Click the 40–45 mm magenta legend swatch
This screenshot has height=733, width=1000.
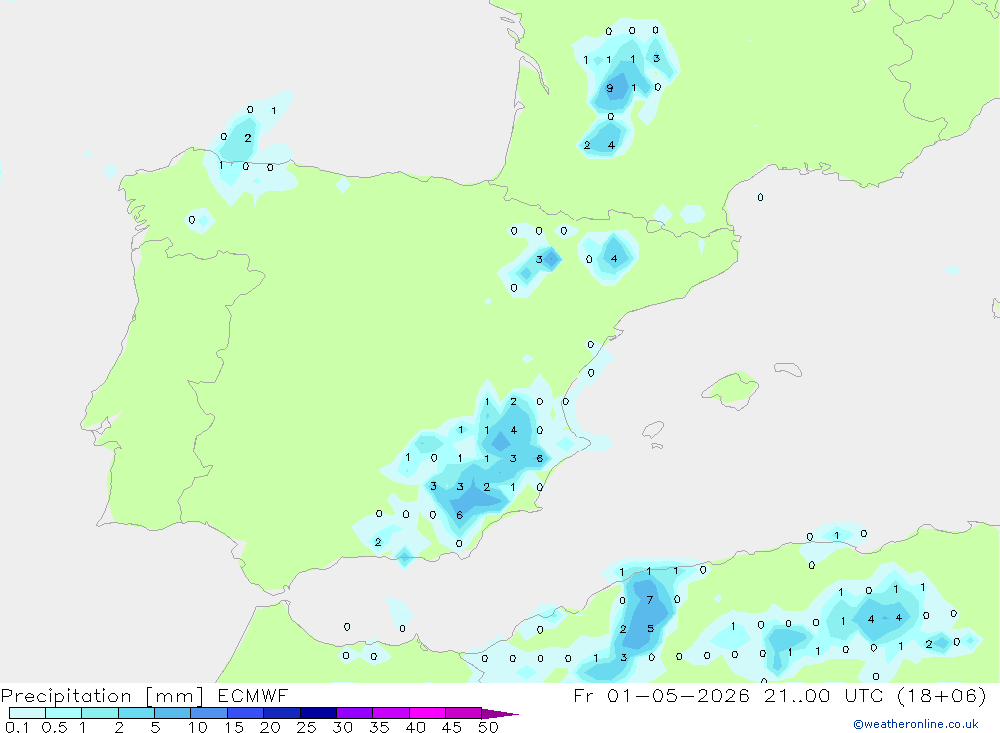pos(427,713)
